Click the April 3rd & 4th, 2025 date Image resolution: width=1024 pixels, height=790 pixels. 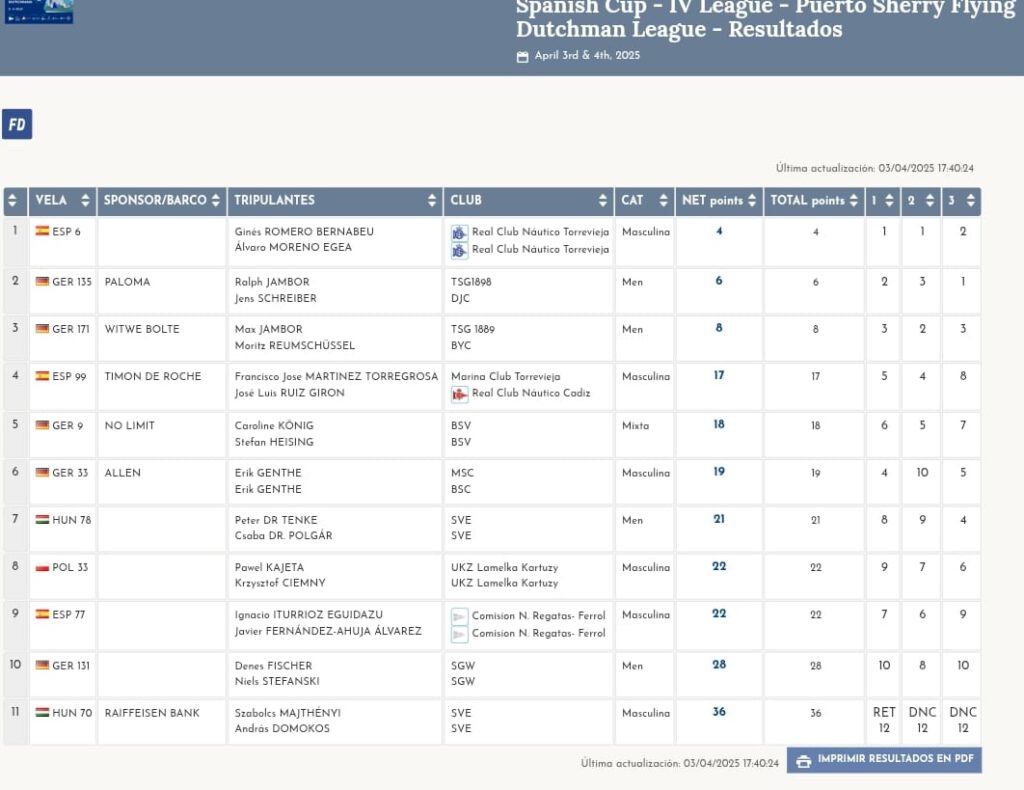point(587,55)
